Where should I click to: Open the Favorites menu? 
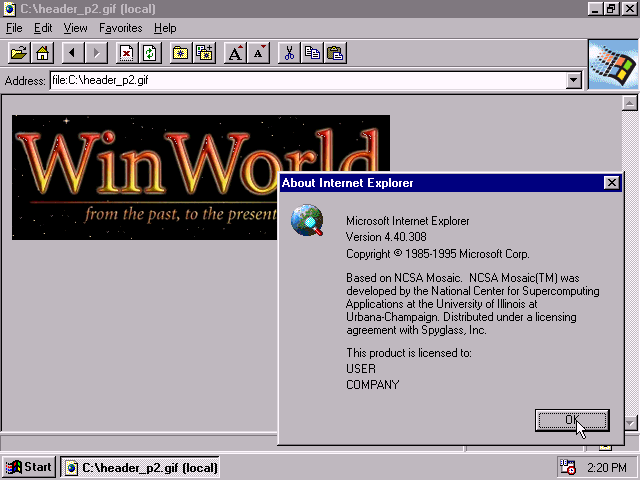click(120, 28)
